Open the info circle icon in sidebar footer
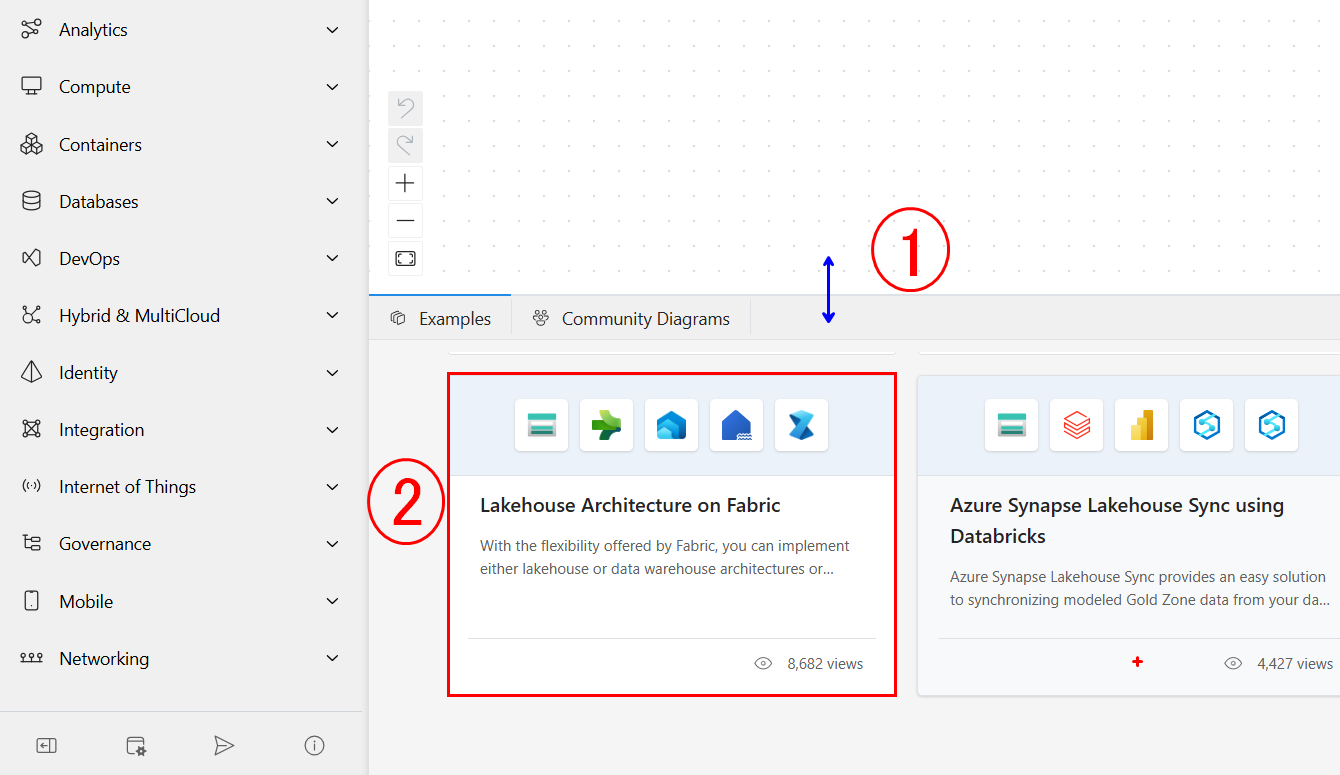Image resolution: width=1340 pixels, height=775 pixels. point(314,745)
